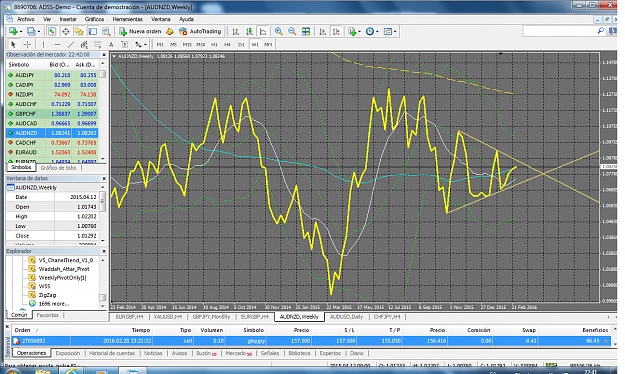This screenshot has height=374, width=625.
Task: Click the search input field in toolbar
Action: tap(559, 31)
